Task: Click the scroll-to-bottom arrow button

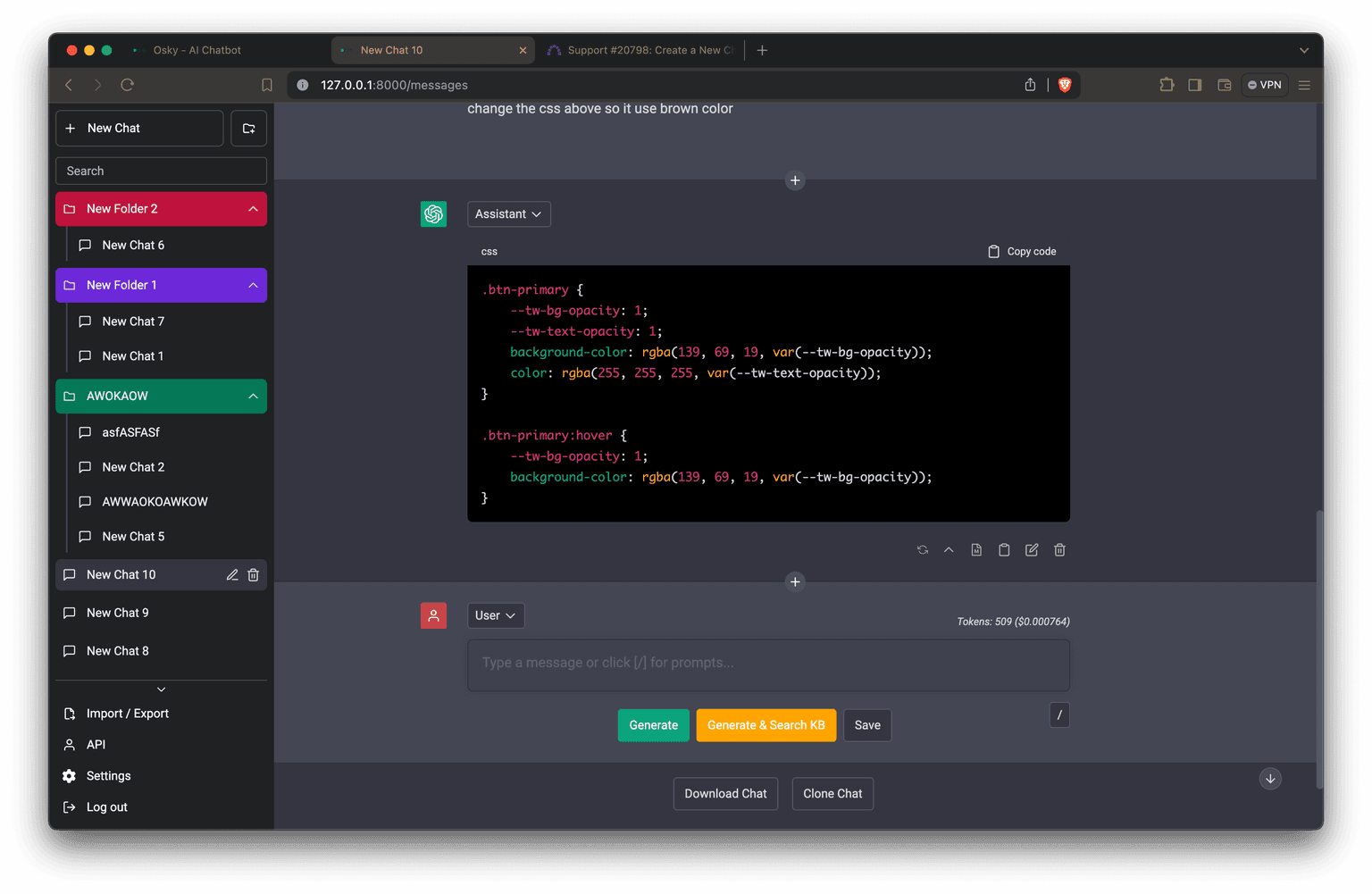Action: click(1270, 778)
